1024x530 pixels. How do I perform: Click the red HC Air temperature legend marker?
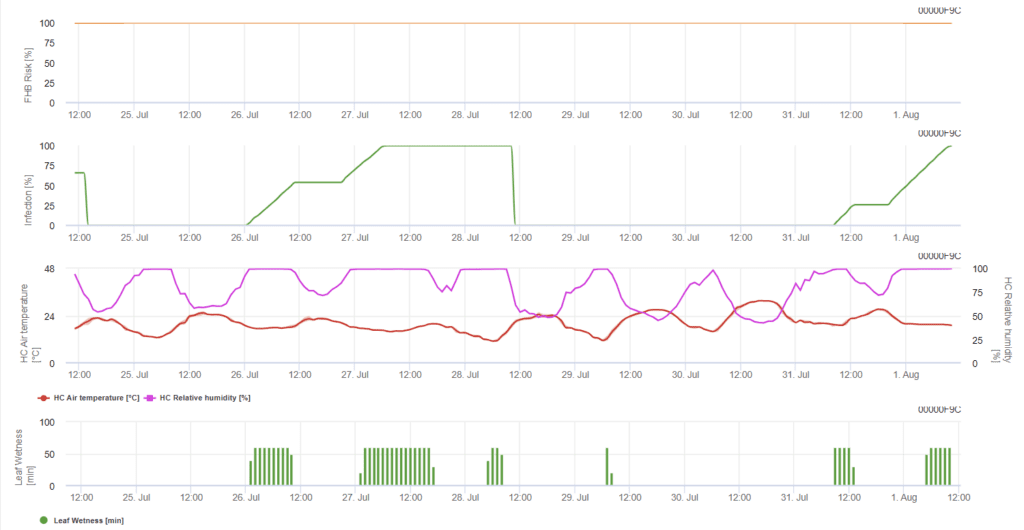pos(43,397)
